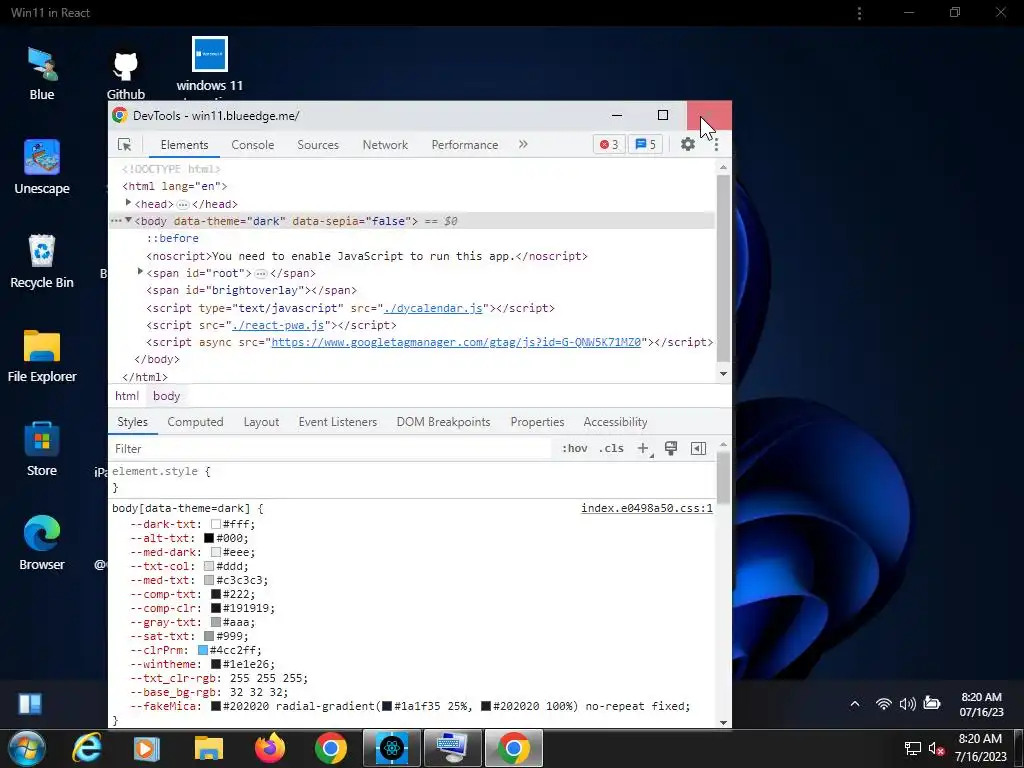Click the red errors counter showing 3
Image resolution: width=1024 pixels, height=768 pixels.
[x=609, y=144]
